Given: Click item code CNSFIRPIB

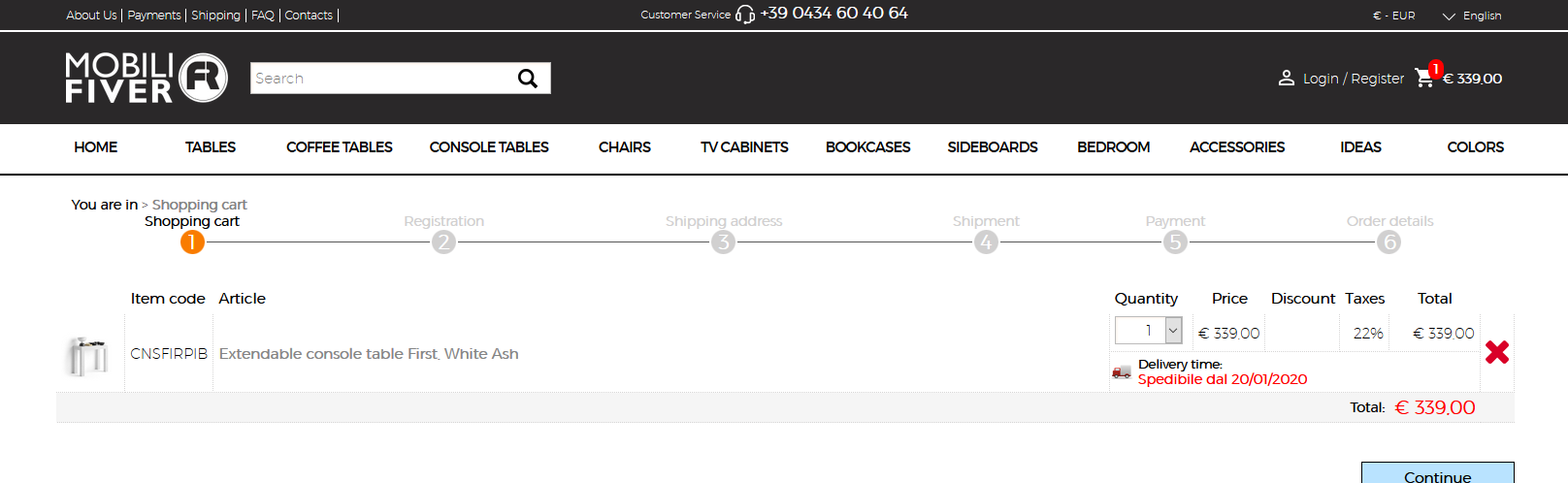Looking at the screenshot, I should [x=169, y=354].
